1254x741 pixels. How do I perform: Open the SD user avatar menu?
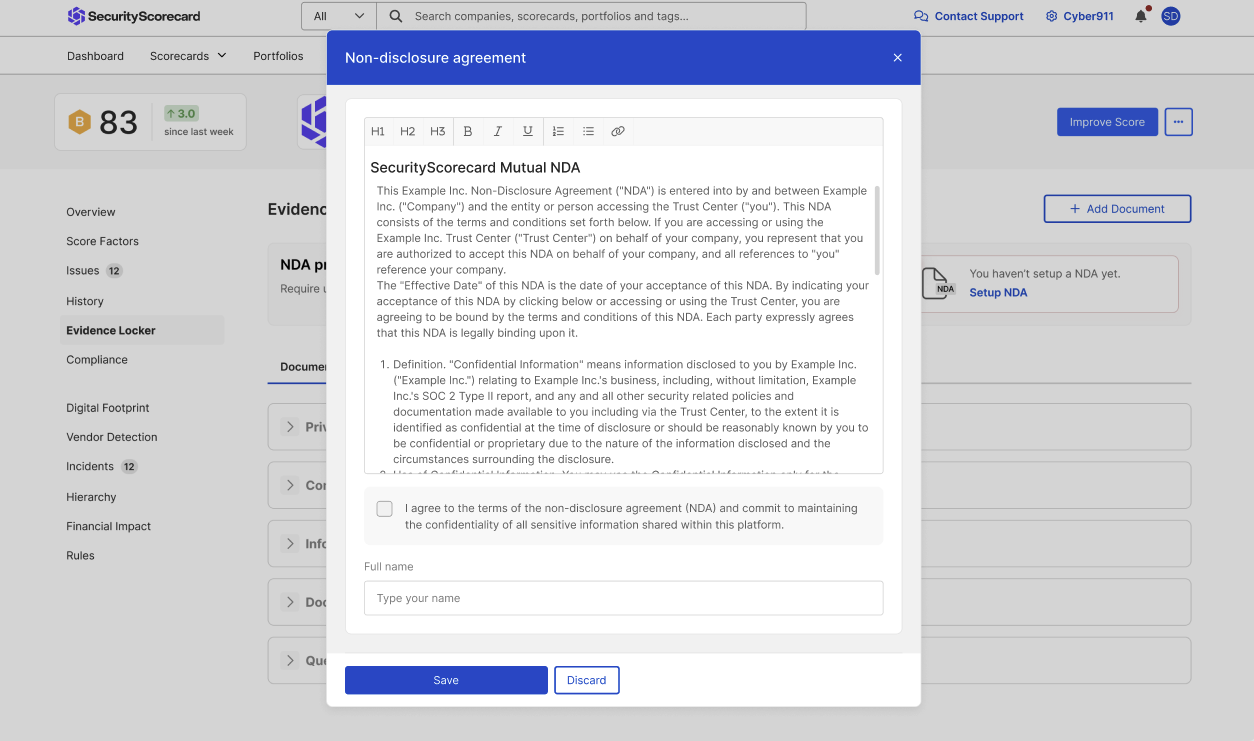pyautogui.click(x=1171, y=16)
